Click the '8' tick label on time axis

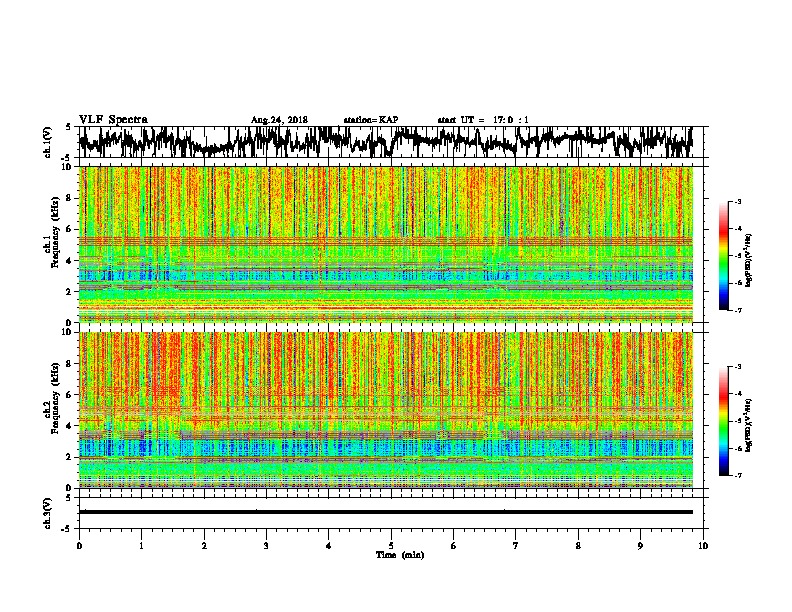coord(578,545)
